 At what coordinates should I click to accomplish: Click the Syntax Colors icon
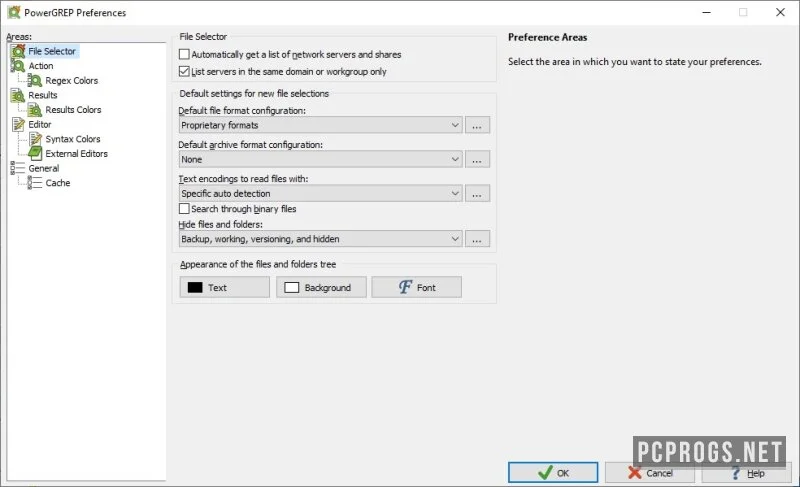click(35, 139)
